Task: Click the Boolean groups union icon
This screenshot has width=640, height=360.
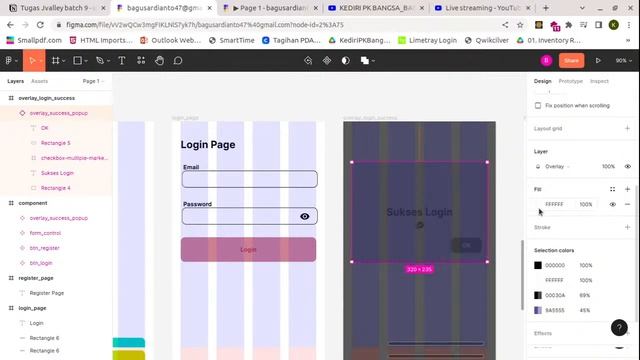Action: [364, 60]
